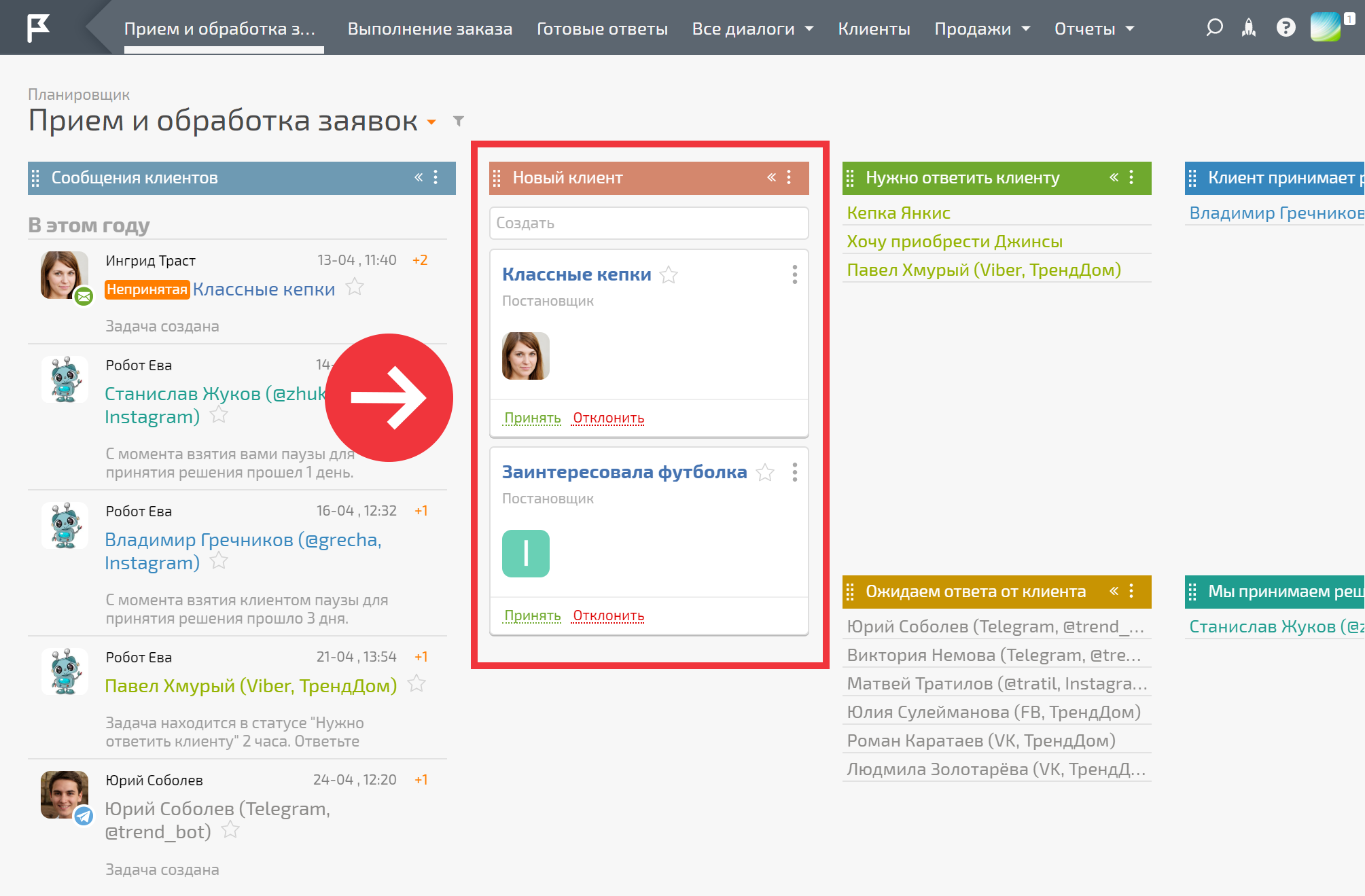Screen dimensions: 1365x896
Task: Click the rocket icon in top bar
Action: click(x=1249, y=28)
